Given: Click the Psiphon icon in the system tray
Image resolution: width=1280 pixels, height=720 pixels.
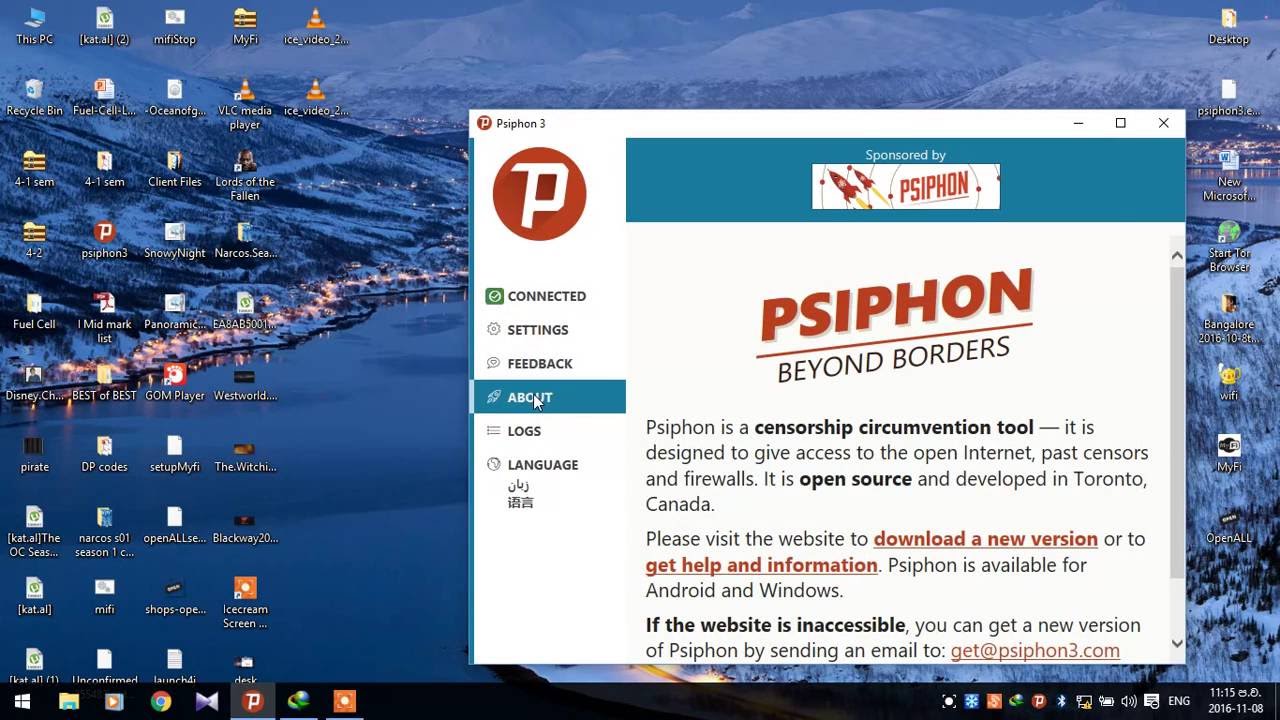Looking at the screenshot, I should point(1039,701).
